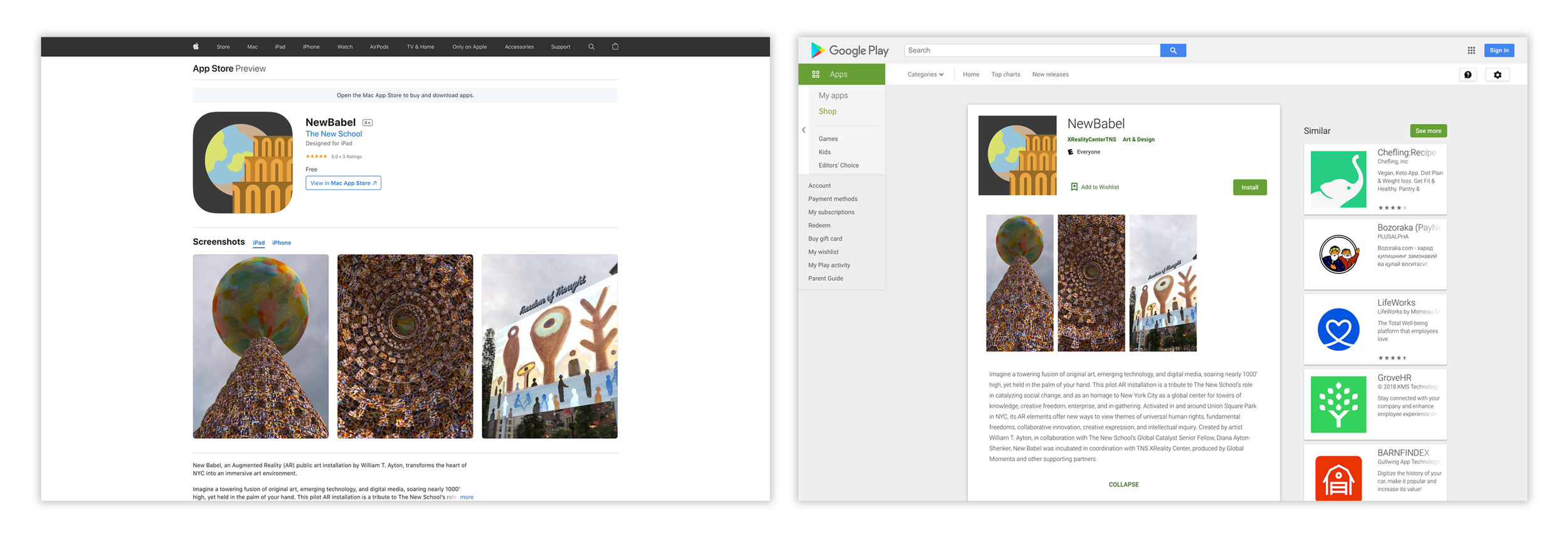
Task: Collapse the Google Play sidebar with left chevron
Action: tap(803, 130)
